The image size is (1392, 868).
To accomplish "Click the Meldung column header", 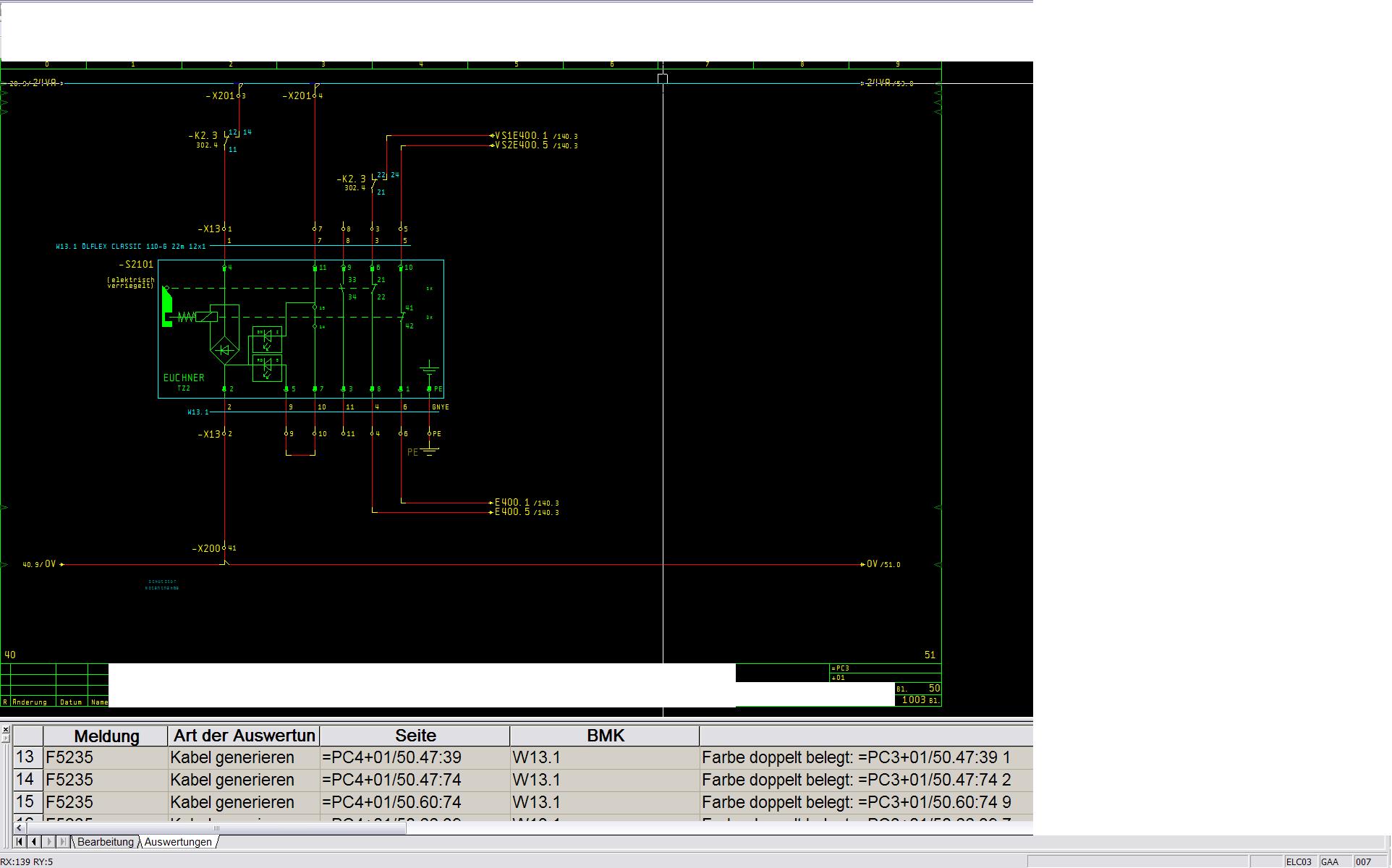I will click(x=106, y=736).
